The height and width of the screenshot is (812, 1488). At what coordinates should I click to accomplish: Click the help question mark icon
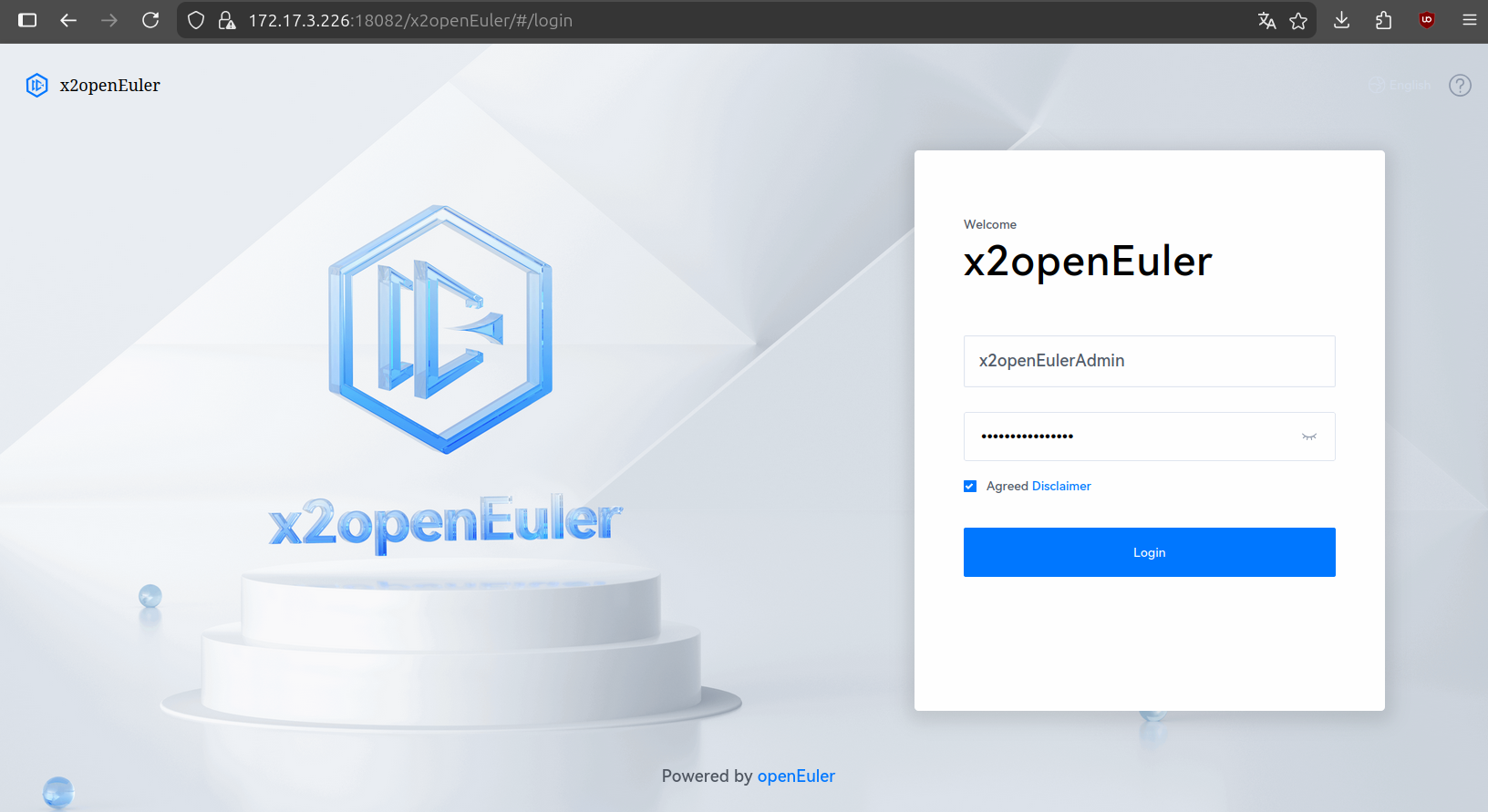pyautogui.click(x=1460, y=86)
